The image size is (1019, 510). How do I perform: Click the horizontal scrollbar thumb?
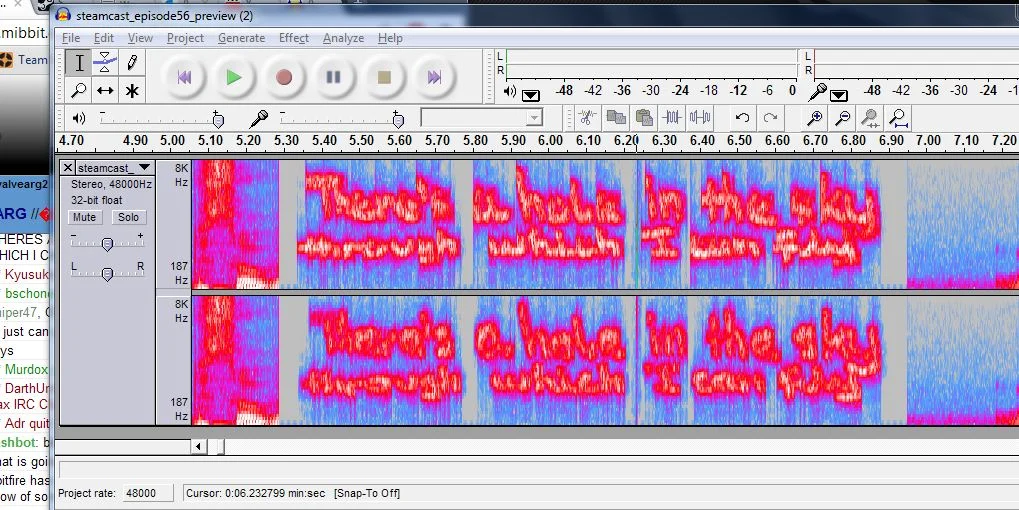[220, 446]
